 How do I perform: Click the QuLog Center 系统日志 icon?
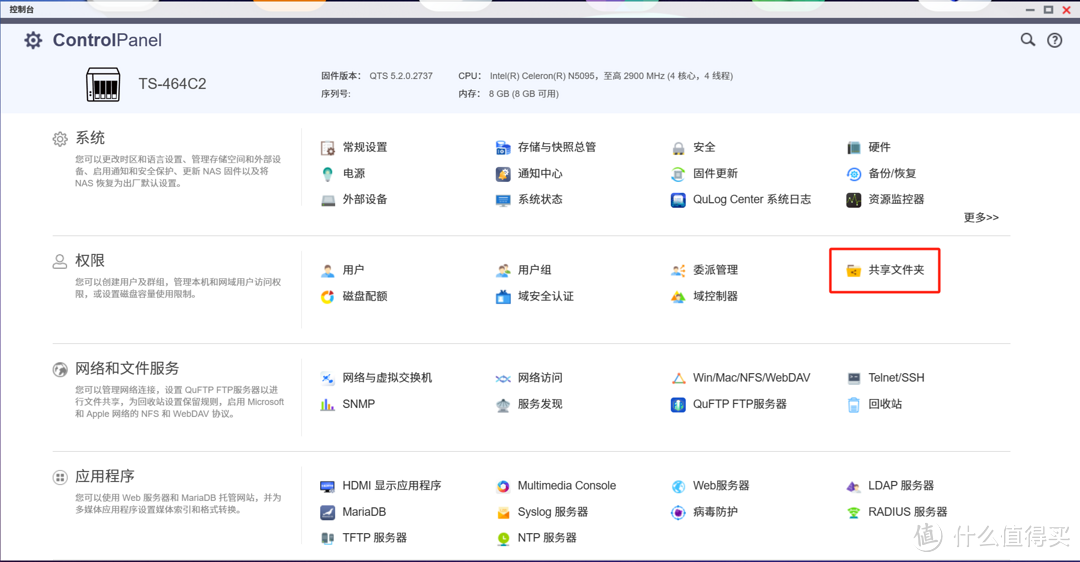click(x=678, y=200)
